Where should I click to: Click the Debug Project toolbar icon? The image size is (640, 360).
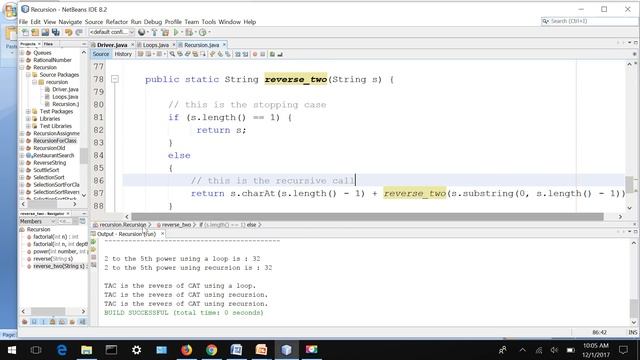(x=189, y=32)
